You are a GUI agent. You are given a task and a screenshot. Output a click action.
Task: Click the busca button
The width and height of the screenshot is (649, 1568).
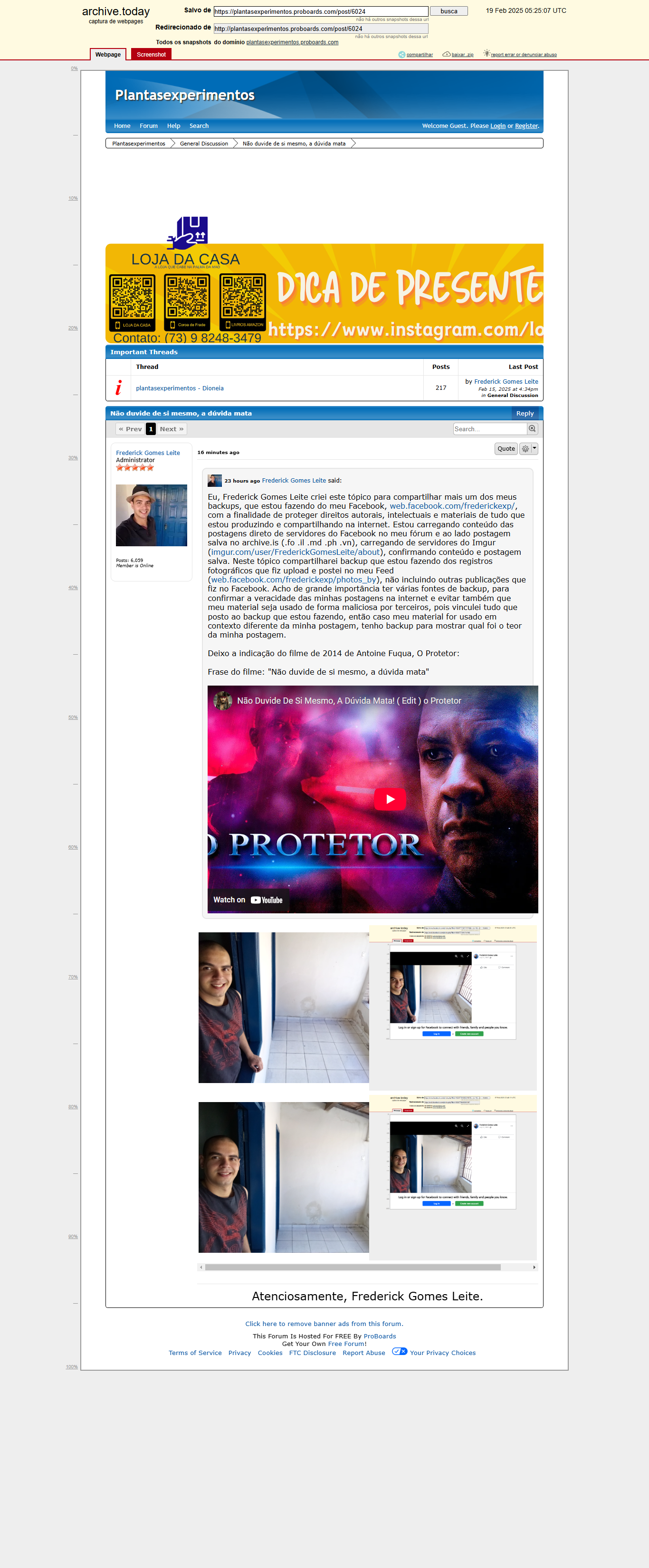tap(449, 11)
